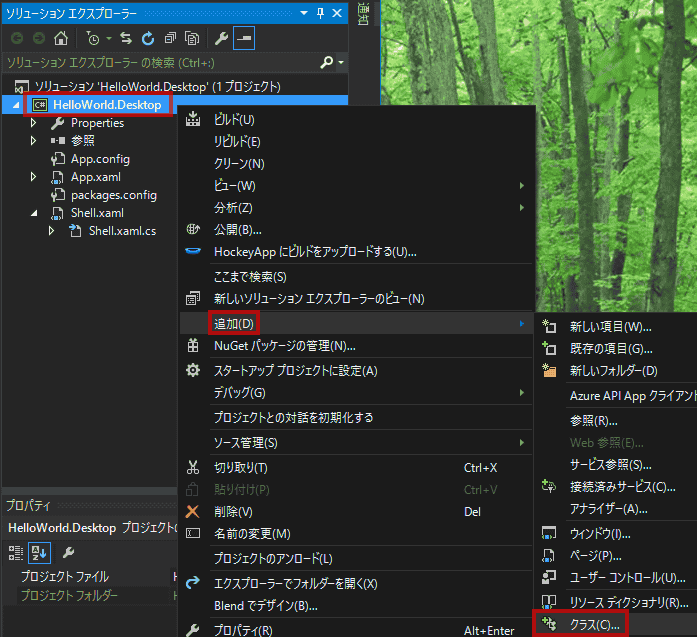Viewport: 697px width, 637px height.
Task: Choose 新しい項目(W)... in submenu
Action: coord(616,327)
